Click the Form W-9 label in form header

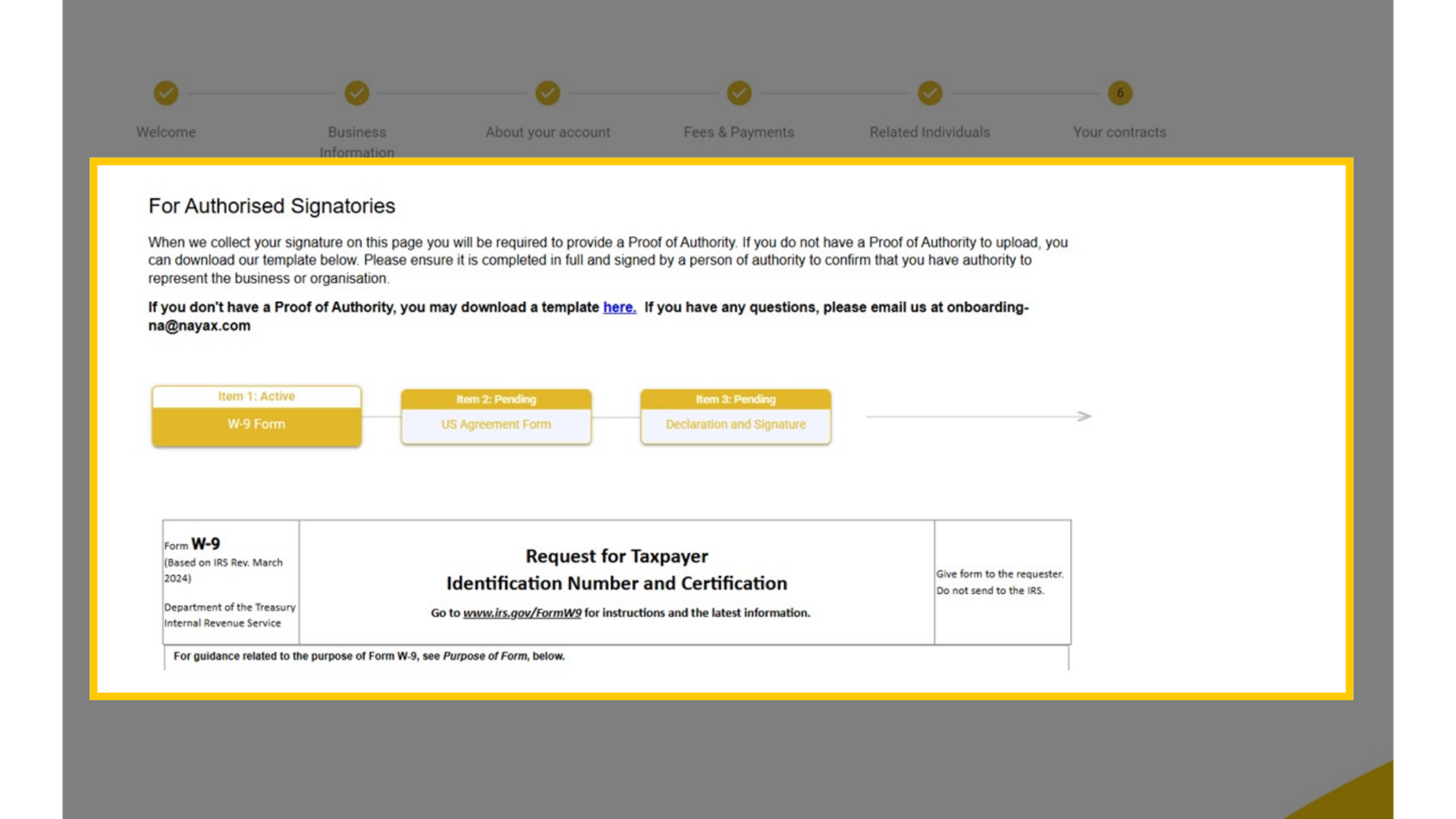tap(192, 544)
